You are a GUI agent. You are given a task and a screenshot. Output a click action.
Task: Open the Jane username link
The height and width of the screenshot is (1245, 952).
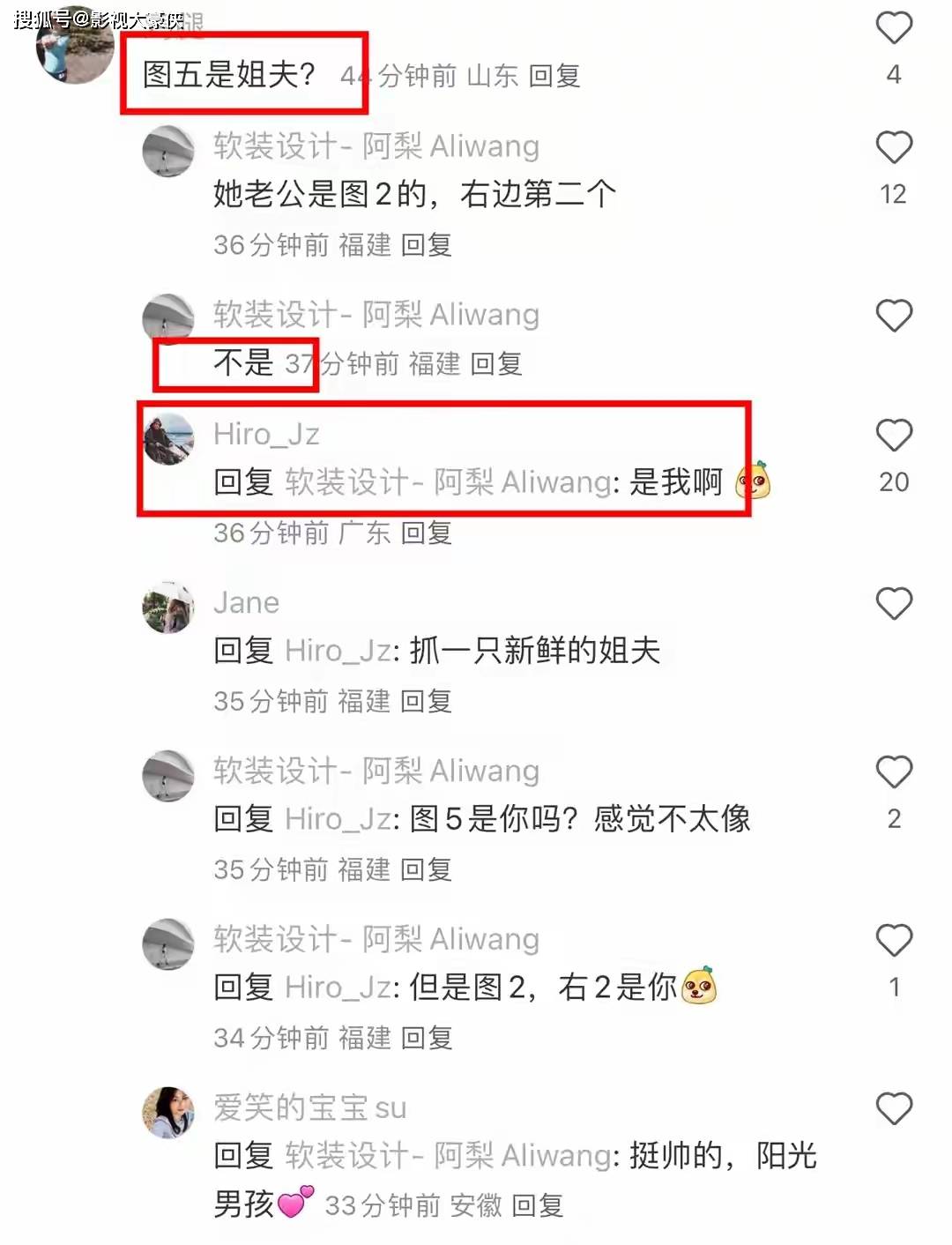[x=246, y=602]
